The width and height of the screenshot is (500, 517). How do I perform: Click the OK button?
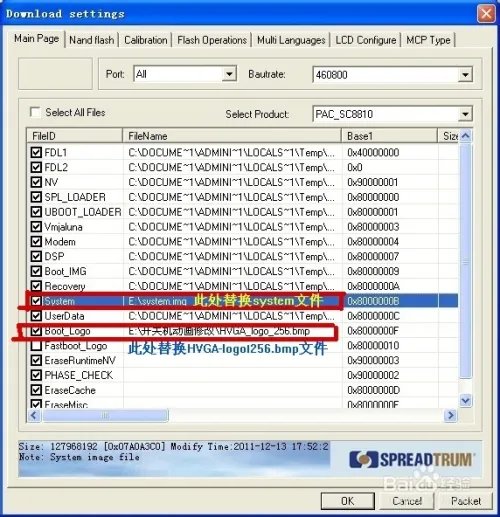click(347, 501)
